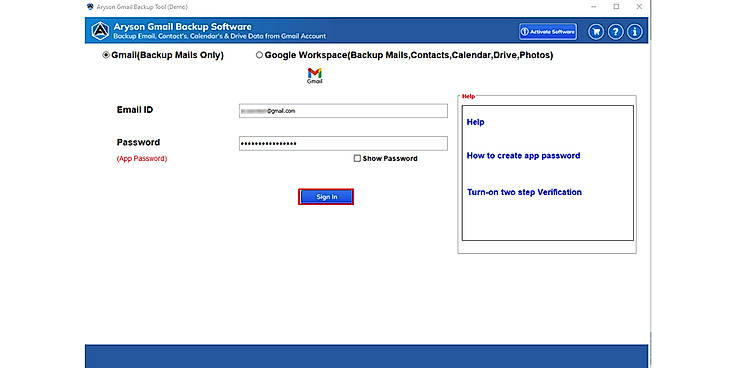736x368 pixels.
Task: Click the title bar application icon
Action: (x=91, y=7)
